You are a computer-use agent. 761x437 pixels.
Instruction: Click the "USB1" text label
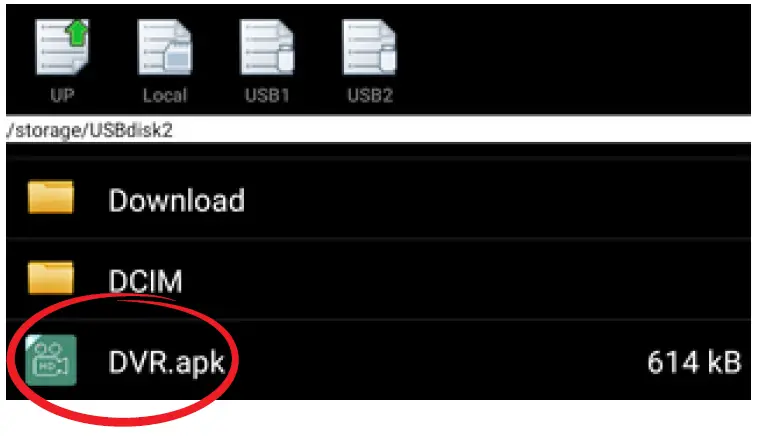pyautogui.click(x=267, y=95)
